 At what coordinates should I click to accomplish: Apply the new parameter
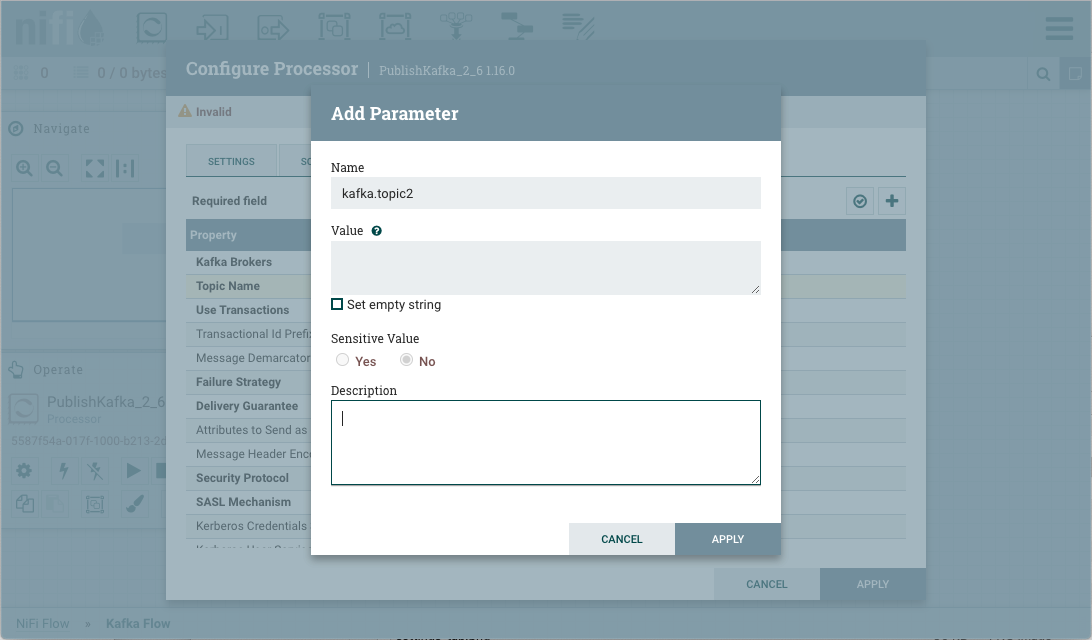[727, 539]
